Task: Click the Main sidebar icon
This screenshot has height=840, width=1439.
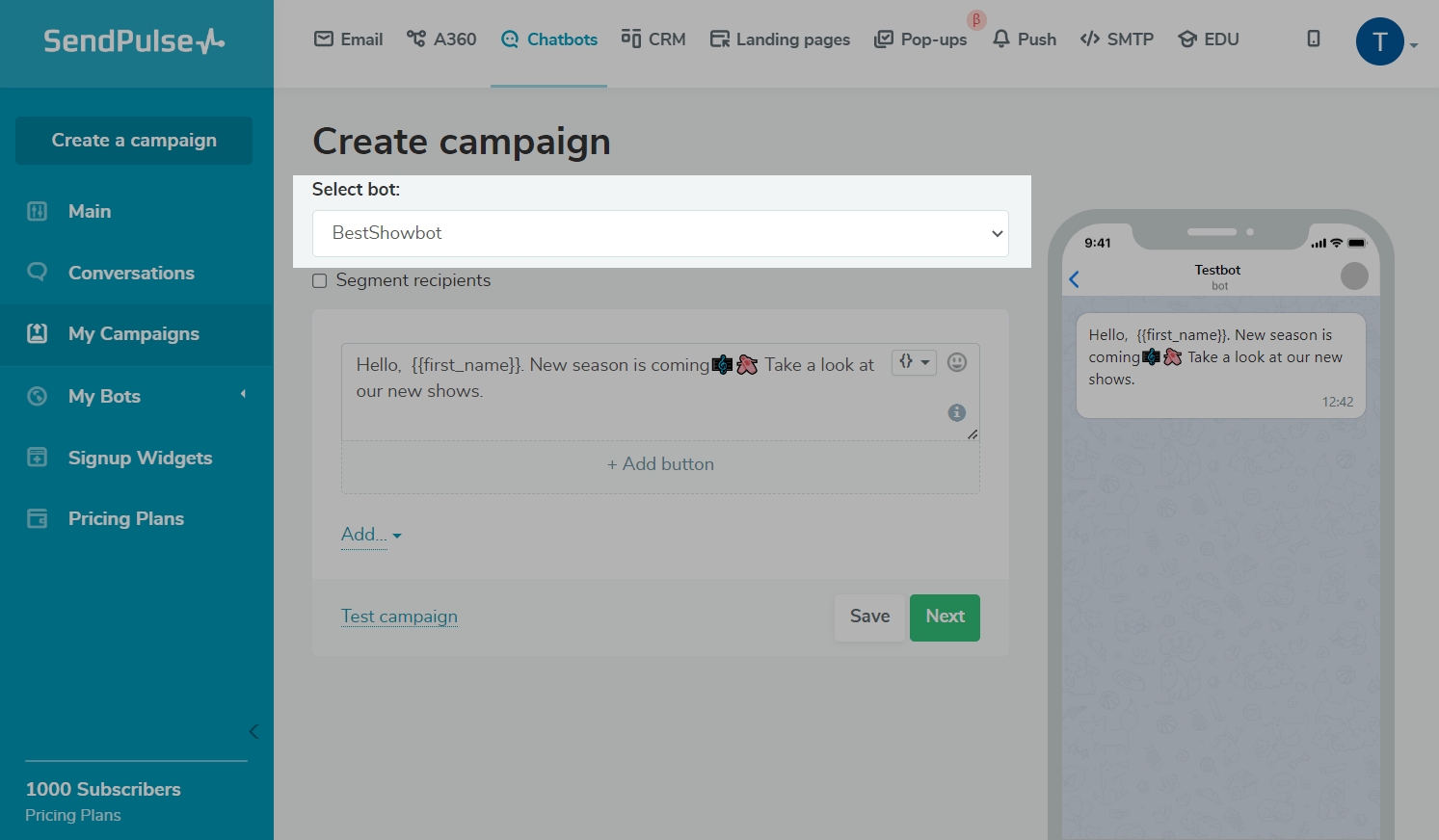Action: point(38,211)
